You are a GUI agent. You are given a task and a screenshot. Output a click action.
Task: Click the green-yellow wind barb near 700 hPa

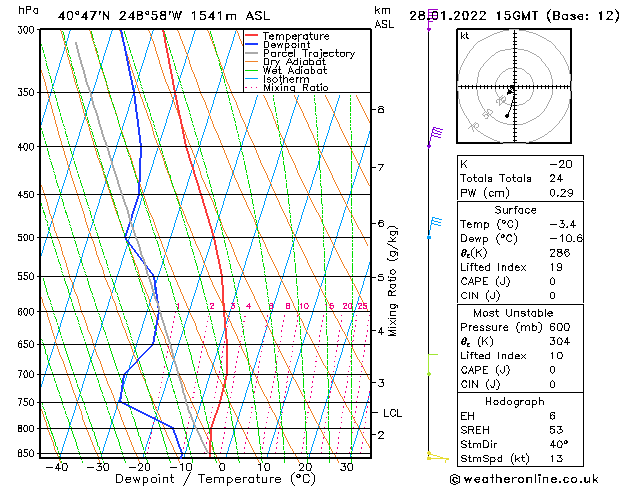(x=432, y=364)
